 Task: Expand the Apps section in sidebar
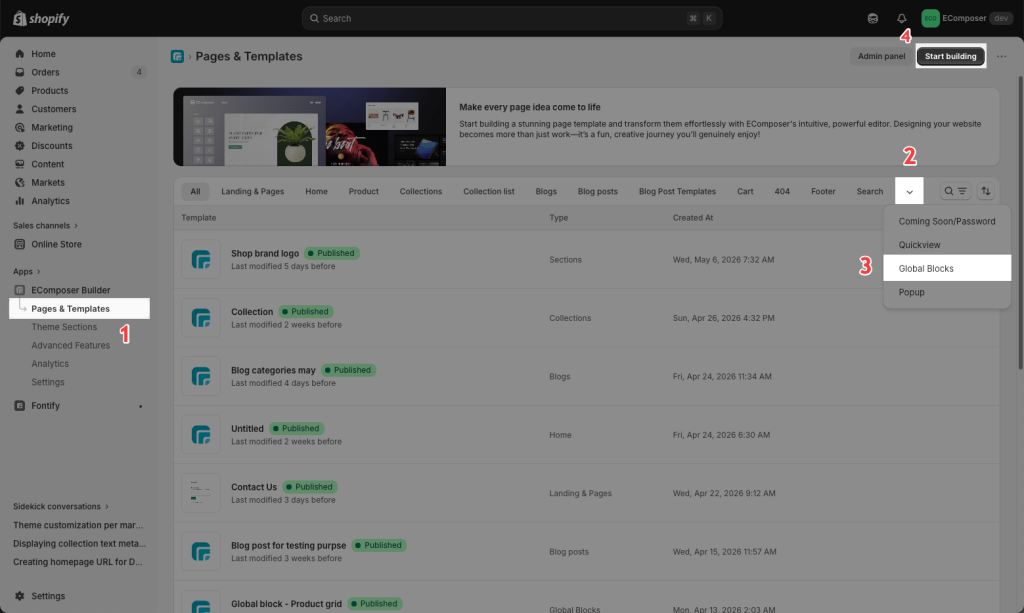pyautogui.click(x=27, y=272)
